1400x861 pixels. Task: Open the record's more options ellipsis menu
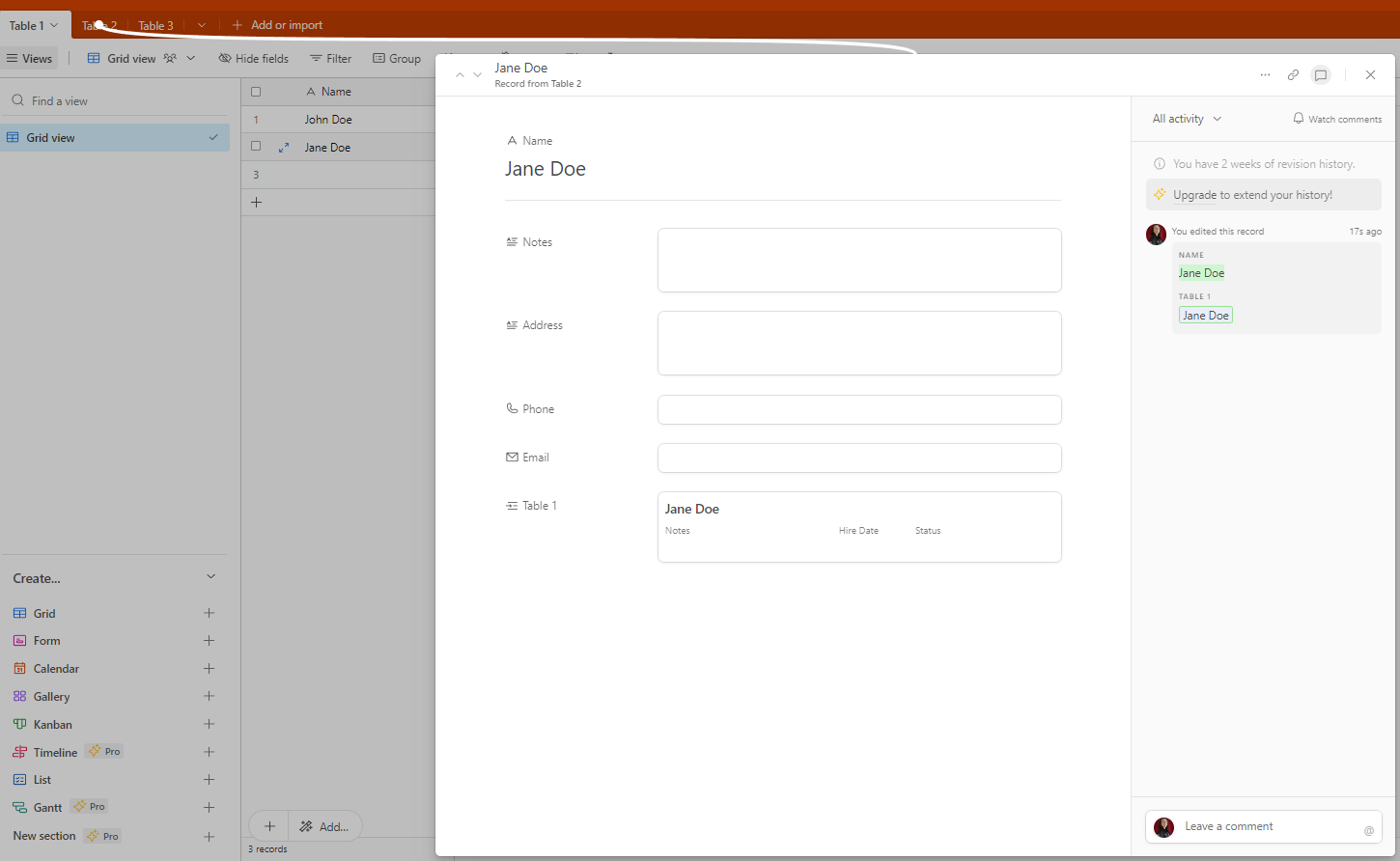tap(1265, 75)
